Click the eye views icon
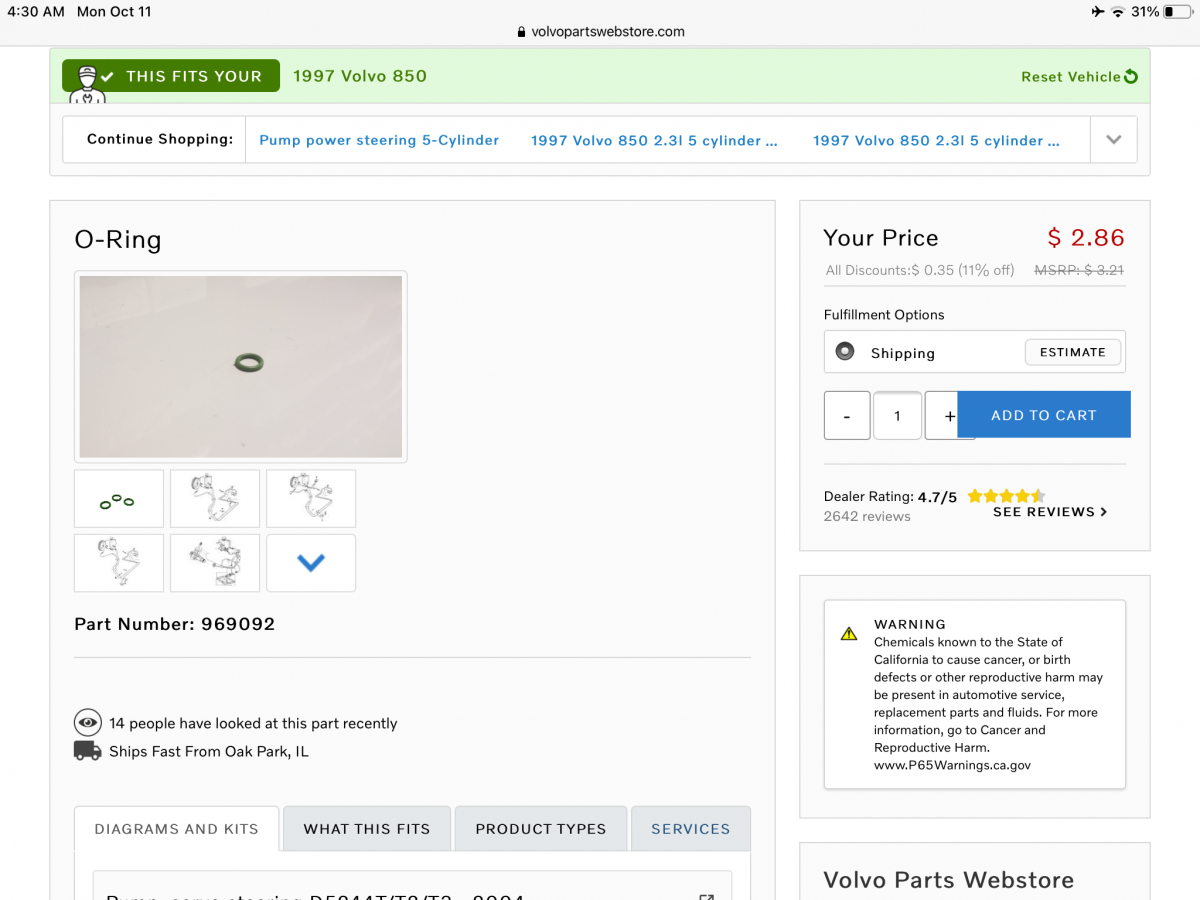 (88, 723)
